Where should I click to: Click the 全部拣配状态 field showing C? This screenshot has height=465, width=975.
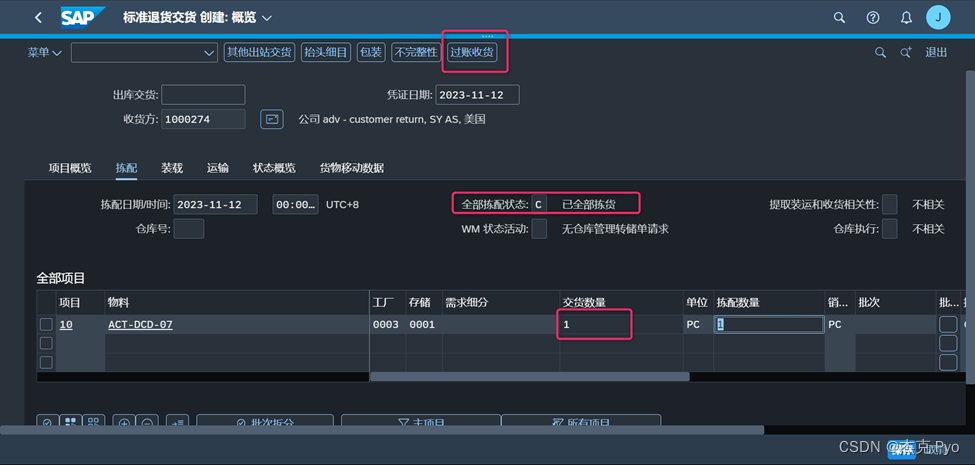pyautogui.click(x=540, y=205)
